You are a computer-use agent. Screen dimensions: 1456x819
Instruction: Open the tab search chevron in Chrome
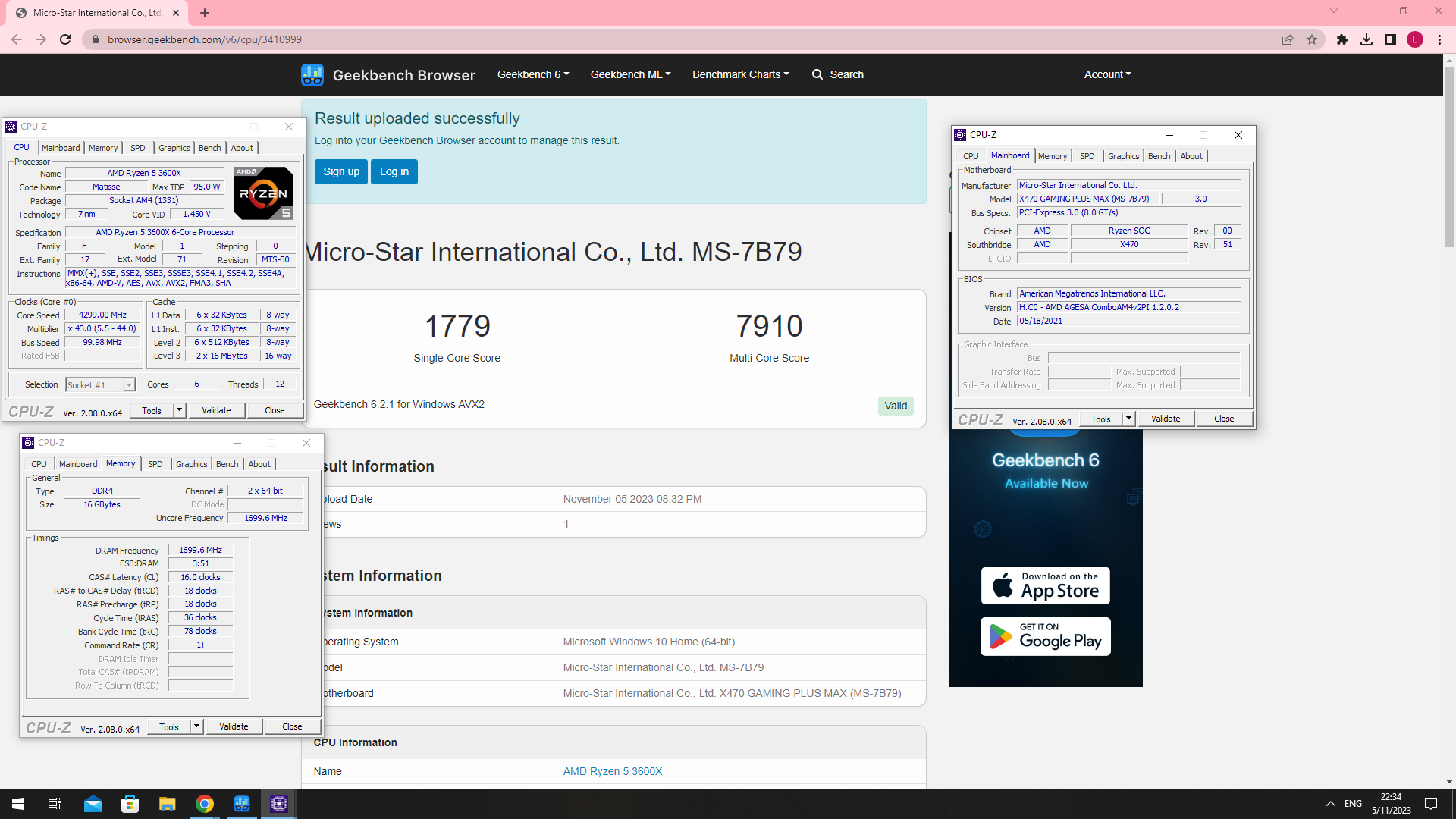[x=1334, y=11]
